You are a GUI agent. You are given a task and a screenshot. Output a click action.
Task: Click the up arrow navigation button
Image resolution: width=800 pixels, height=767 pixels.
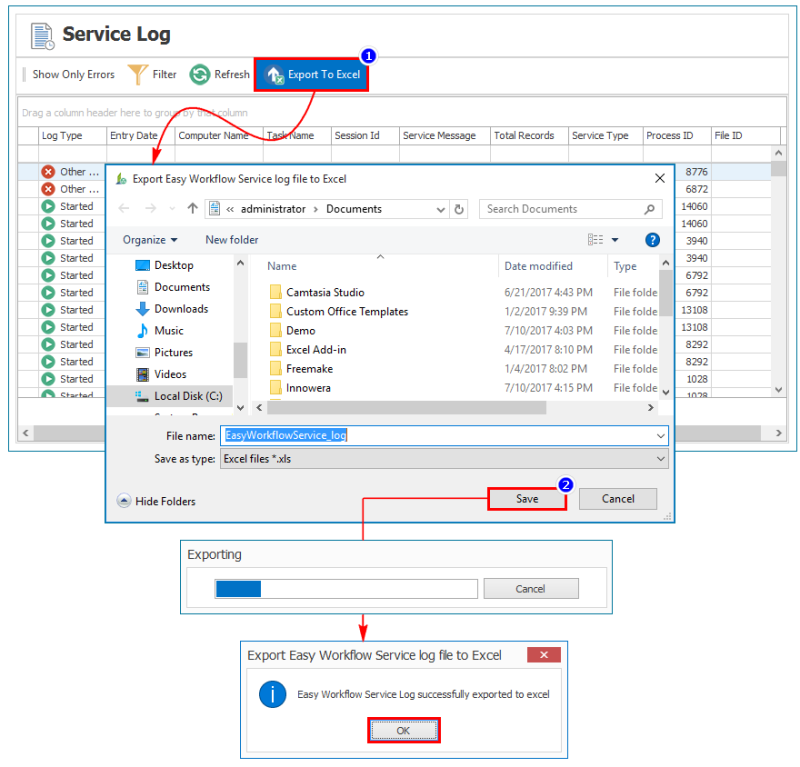pyautogui.click(x=192, y=209)
